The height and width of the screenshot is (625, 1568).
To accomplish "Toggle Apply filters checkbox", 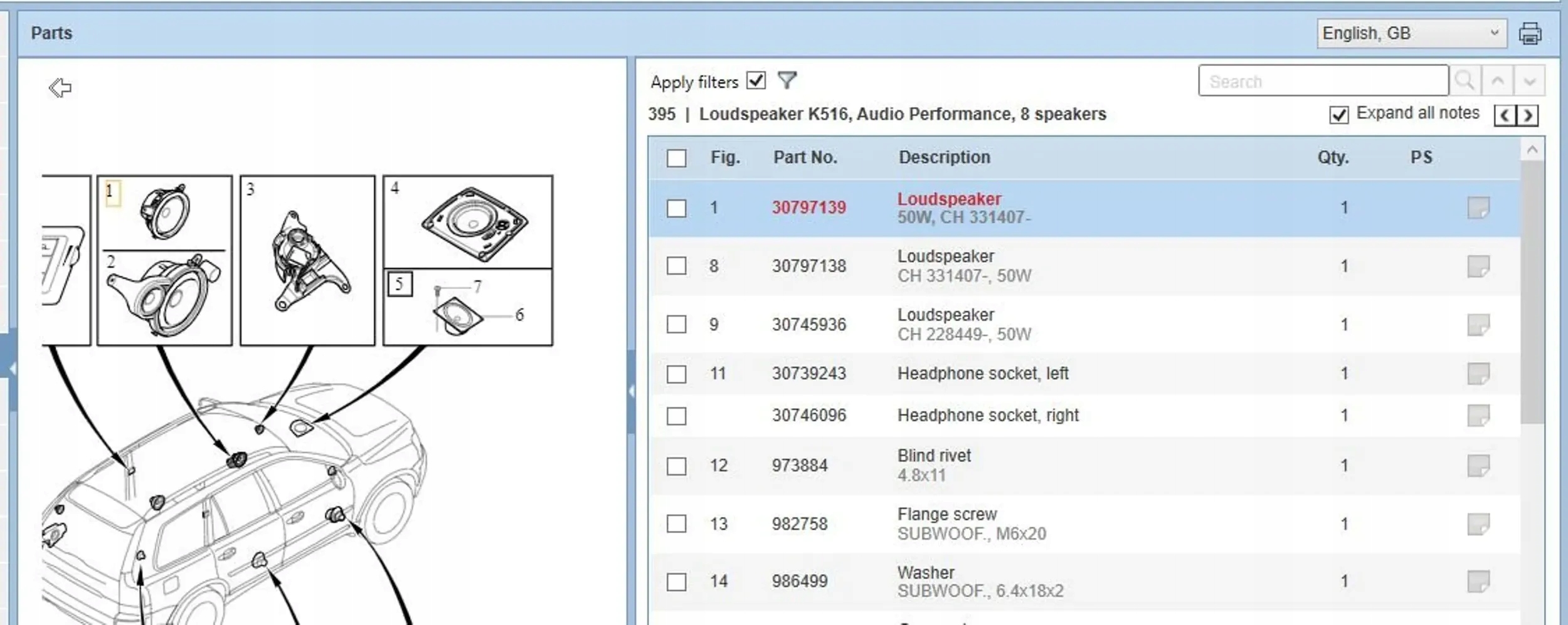I will click(x=756, y=81).
